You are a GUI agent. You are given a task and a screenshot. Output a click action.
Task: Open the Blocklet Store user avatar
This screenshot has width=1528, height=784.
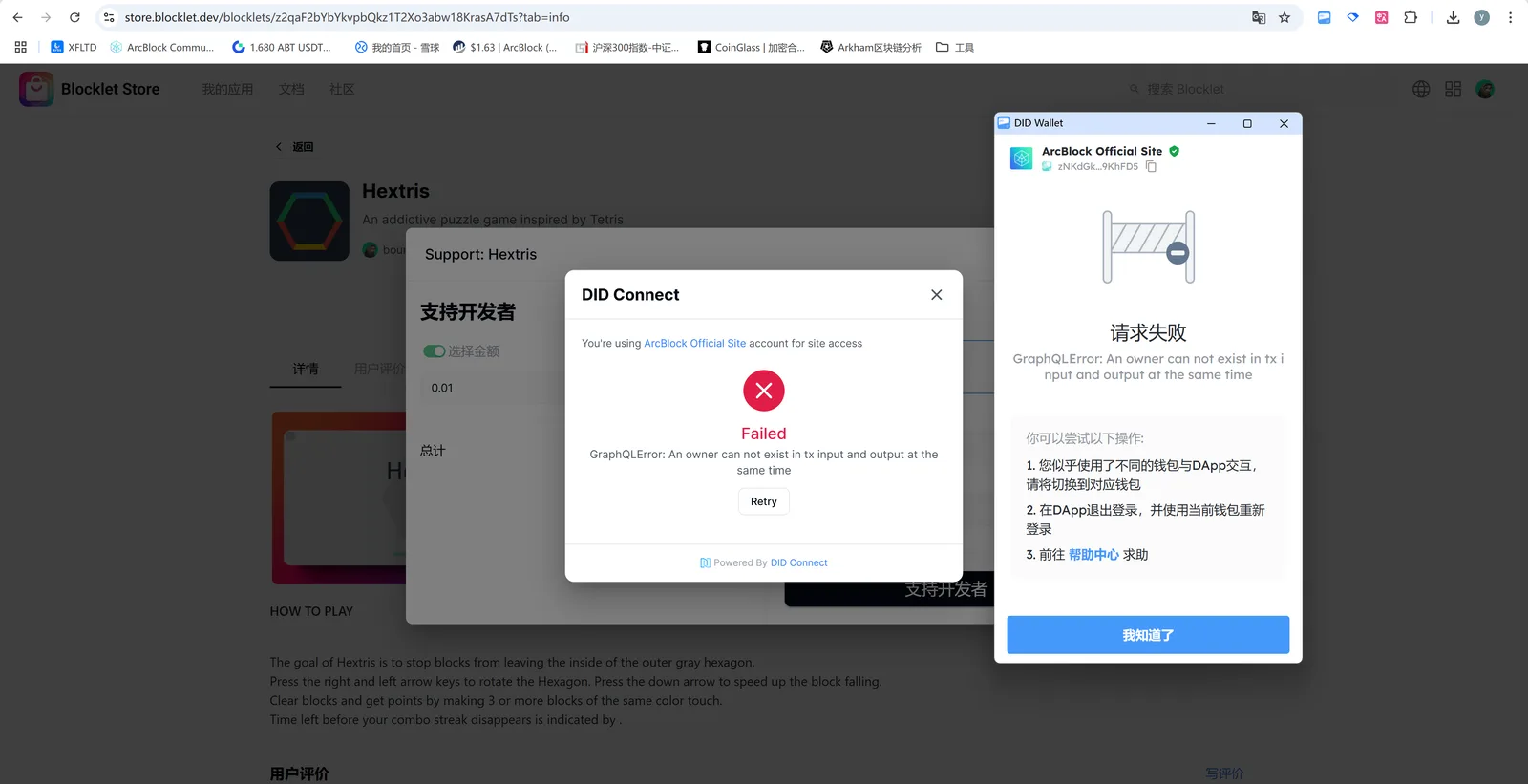click(x=1485, y=89)
